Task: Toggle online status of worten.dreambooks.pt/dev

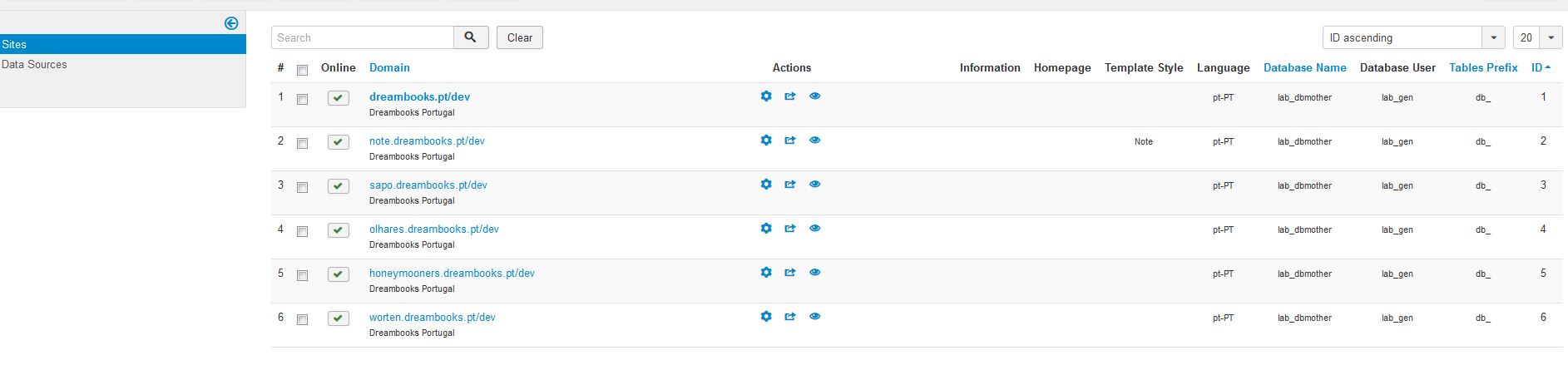Action: pos(339,318)
